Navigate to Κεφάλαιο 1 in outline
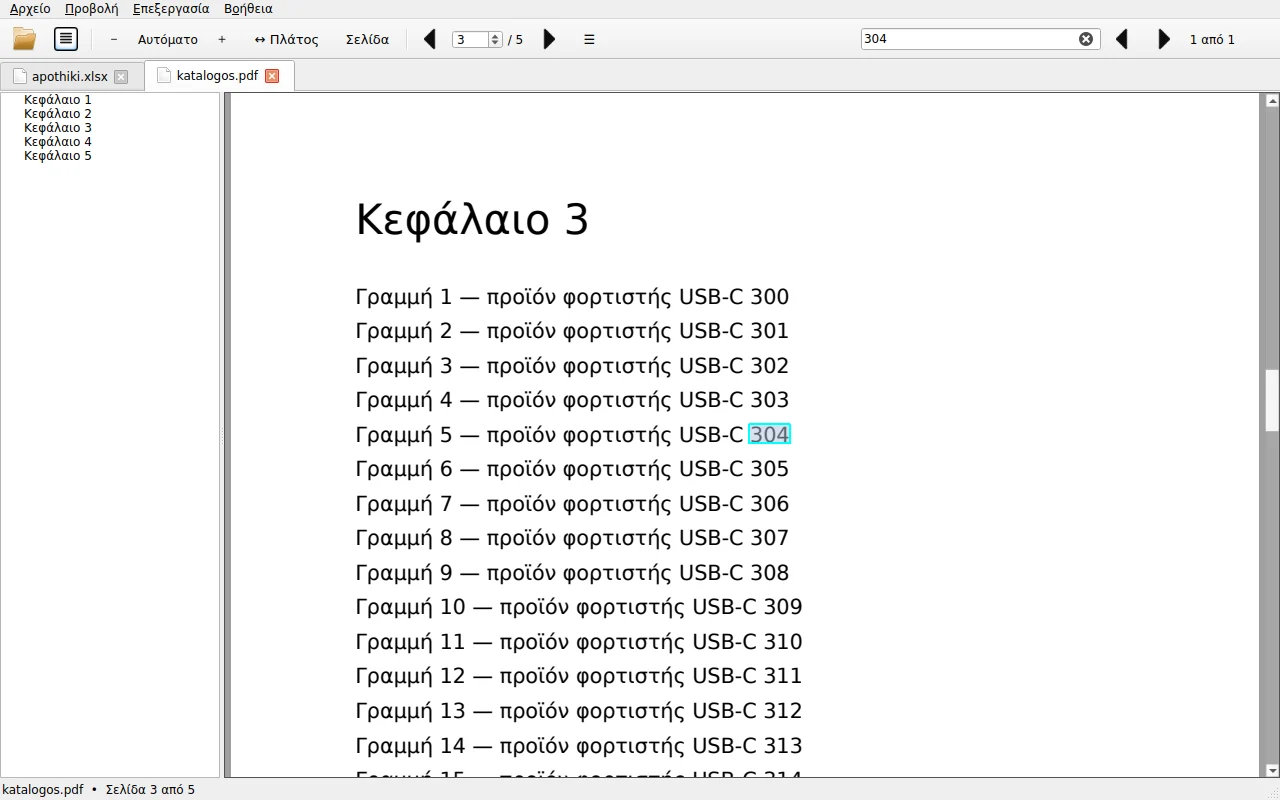This screenshot has height=800, width=1280. click(x=58, y=100)
